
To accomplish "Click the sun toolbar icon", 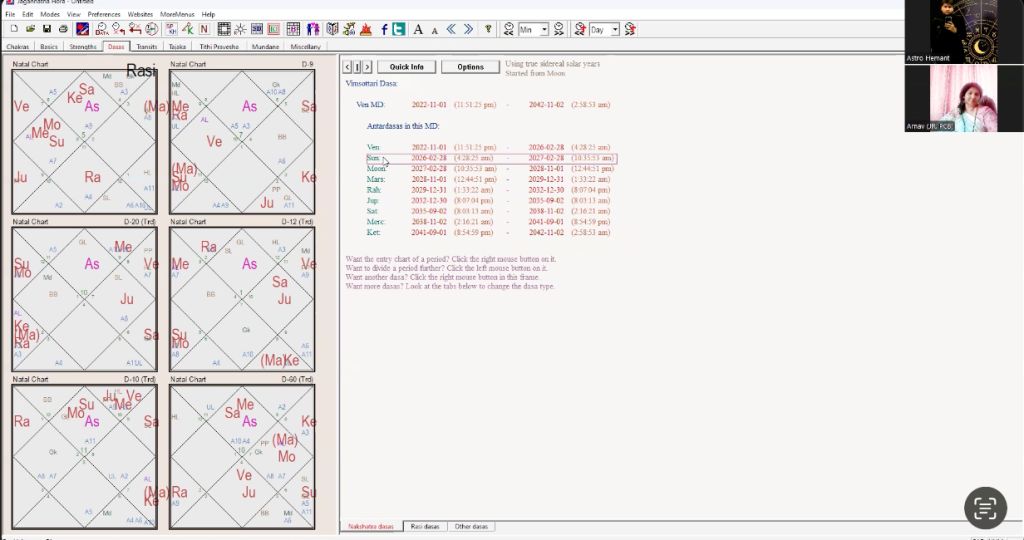I will [240, 29].
